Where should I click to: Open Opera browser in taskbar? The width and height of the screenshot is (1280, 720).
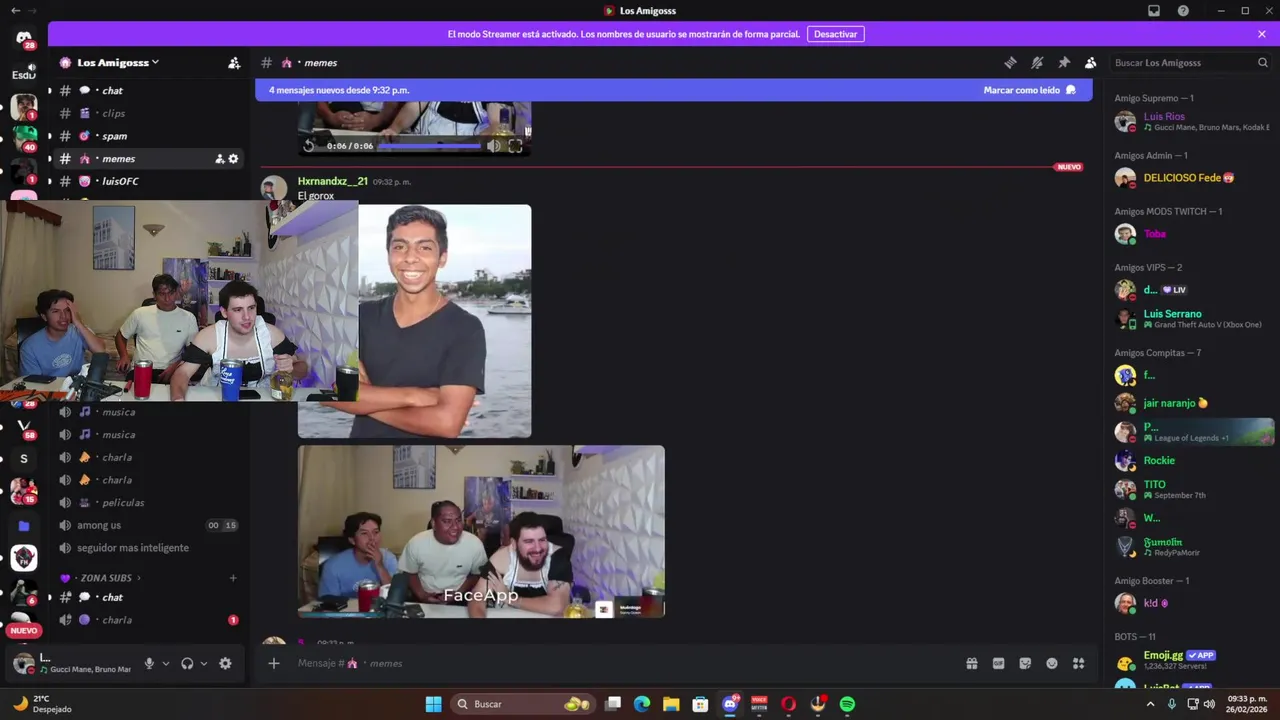pos(788,704)
